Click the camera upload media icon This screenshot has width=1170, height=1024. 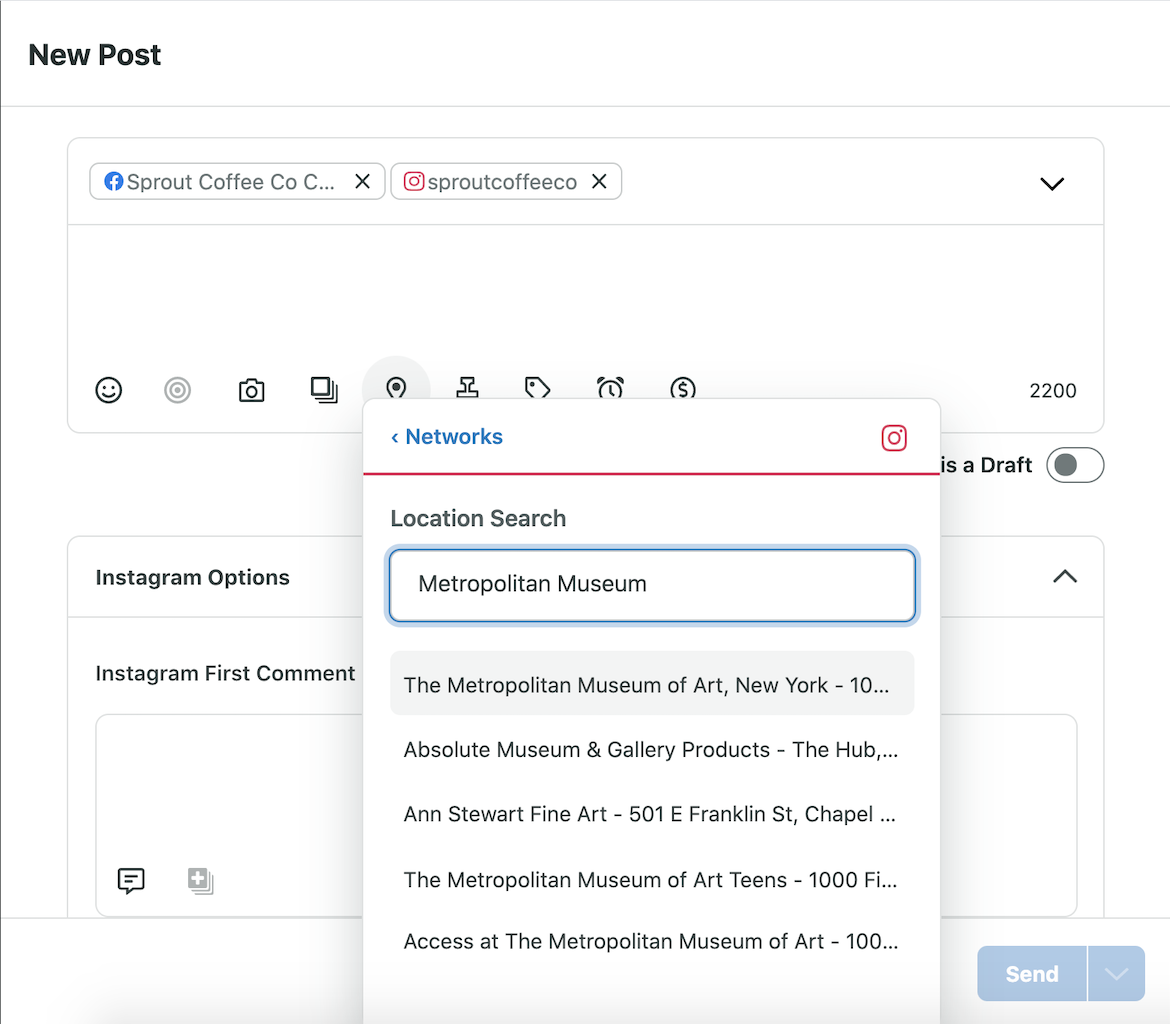251,390
